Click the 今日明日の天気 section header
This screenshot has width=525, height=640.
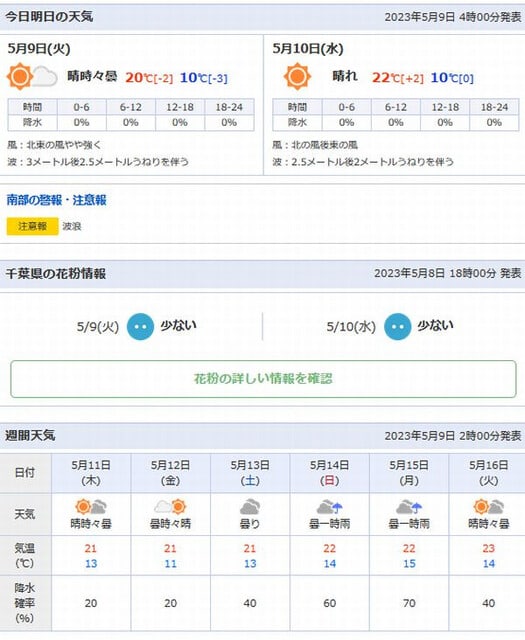point(49,17)
